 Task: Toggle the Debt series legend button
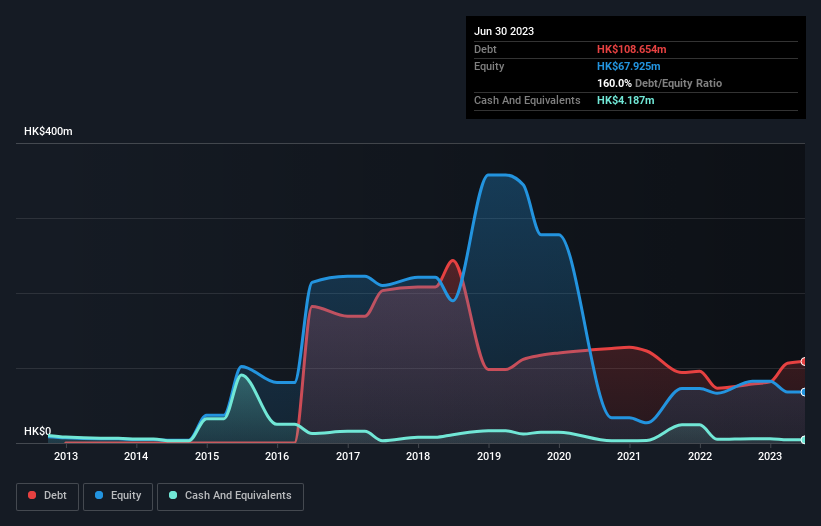coord(47,496)
